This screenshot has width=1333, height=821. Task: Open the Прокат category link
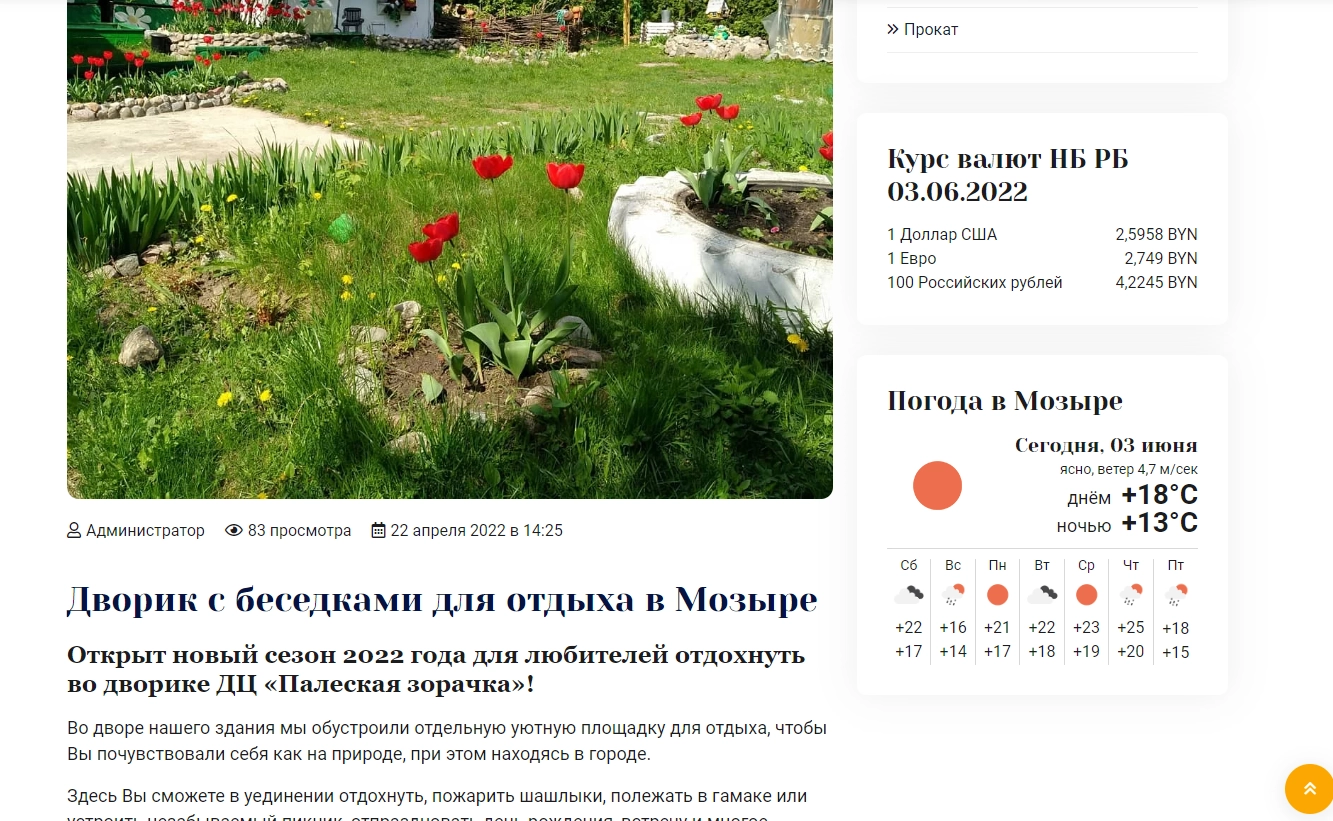931,30
